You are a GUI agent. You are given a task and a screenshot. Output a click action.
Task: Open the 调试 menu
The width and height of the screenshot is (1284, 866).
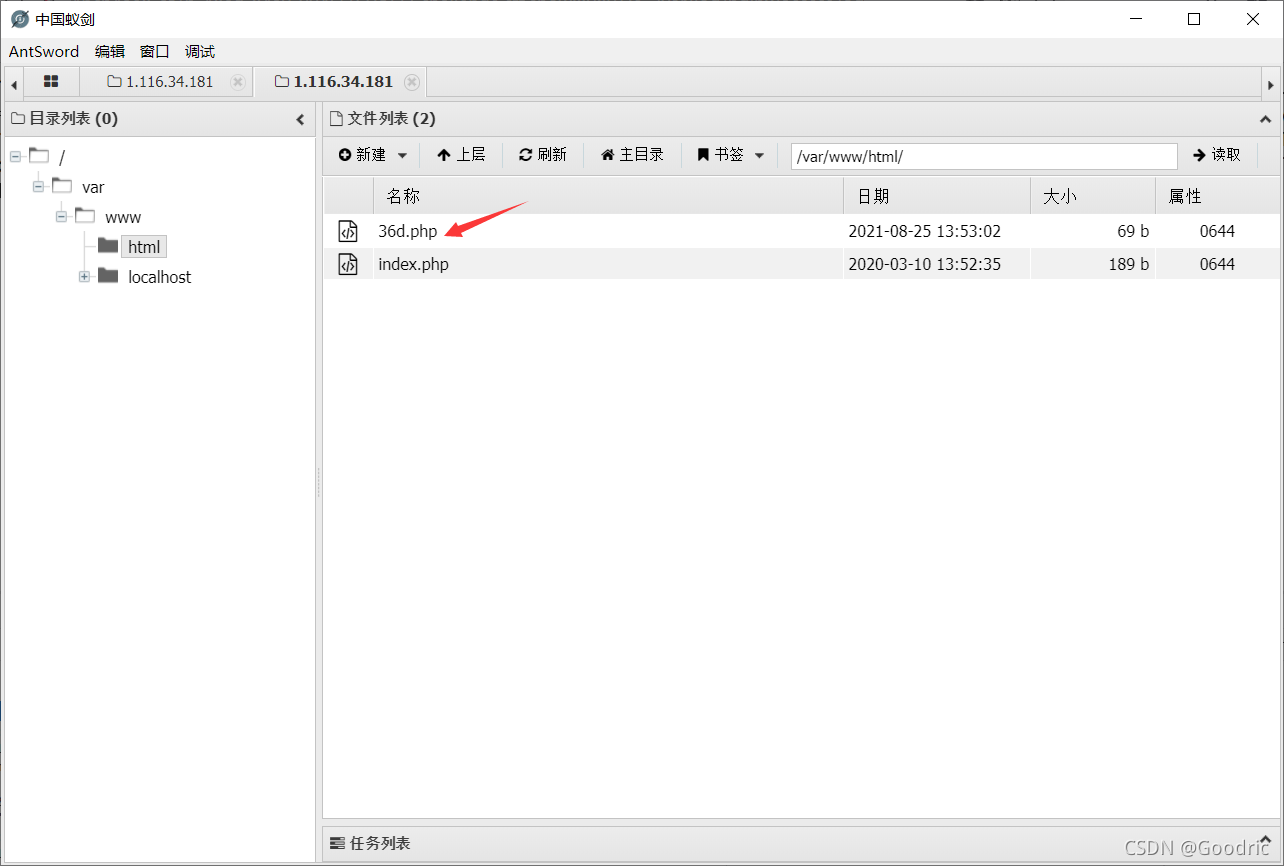pos(200,51)
